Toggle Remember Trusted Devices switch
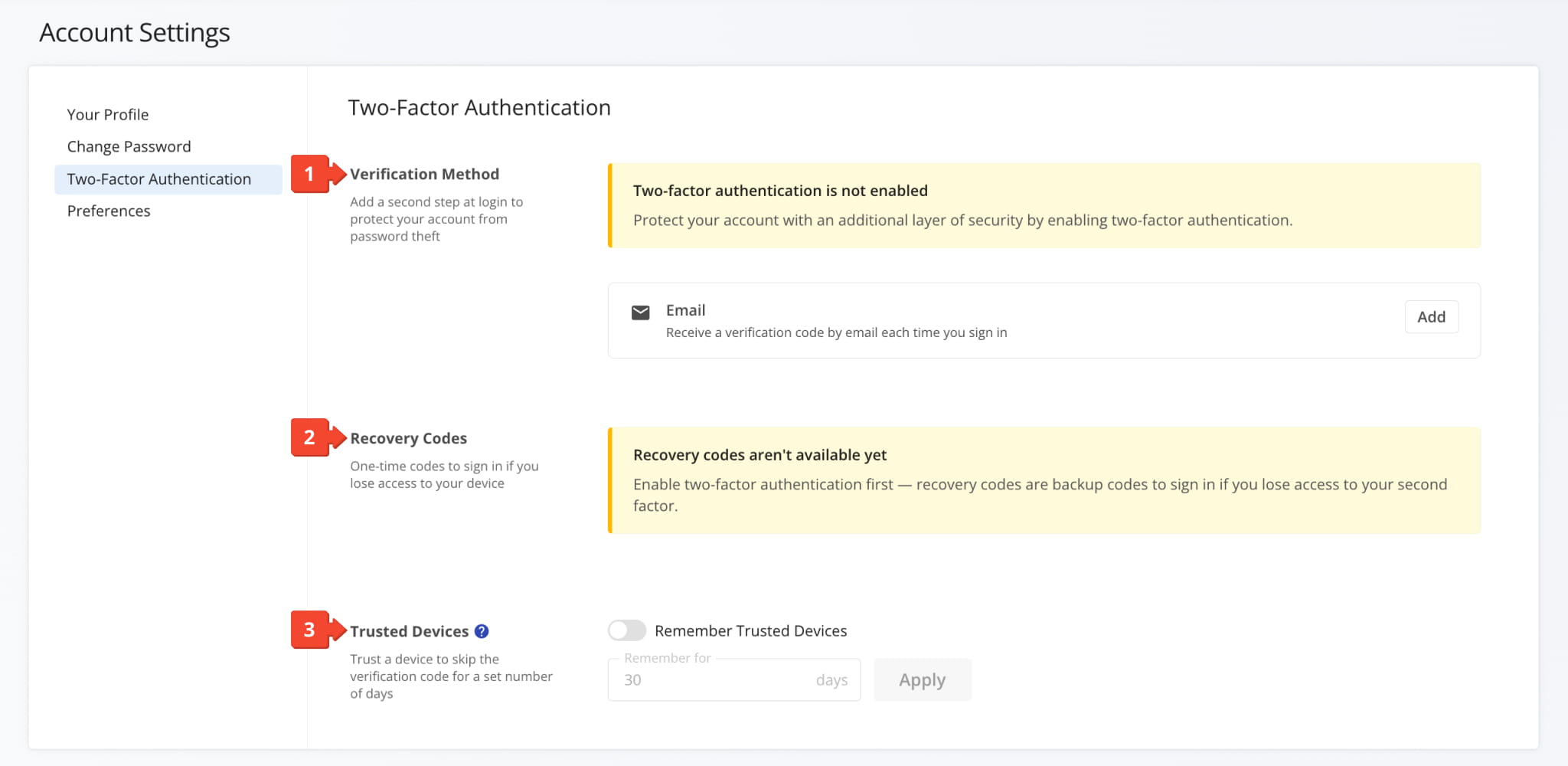The width and height of the screenshot is (1568, 766). (627, 630)
